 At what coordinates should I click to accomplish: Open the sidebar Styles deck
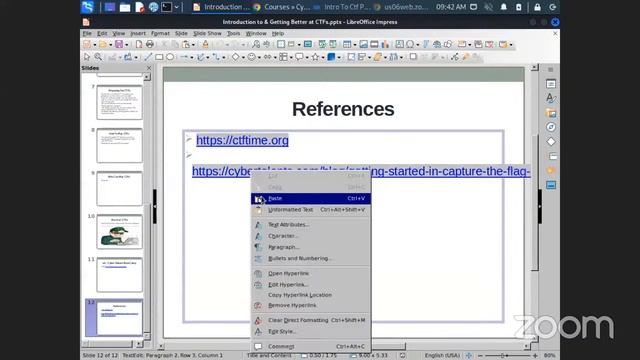click(551, 98)
